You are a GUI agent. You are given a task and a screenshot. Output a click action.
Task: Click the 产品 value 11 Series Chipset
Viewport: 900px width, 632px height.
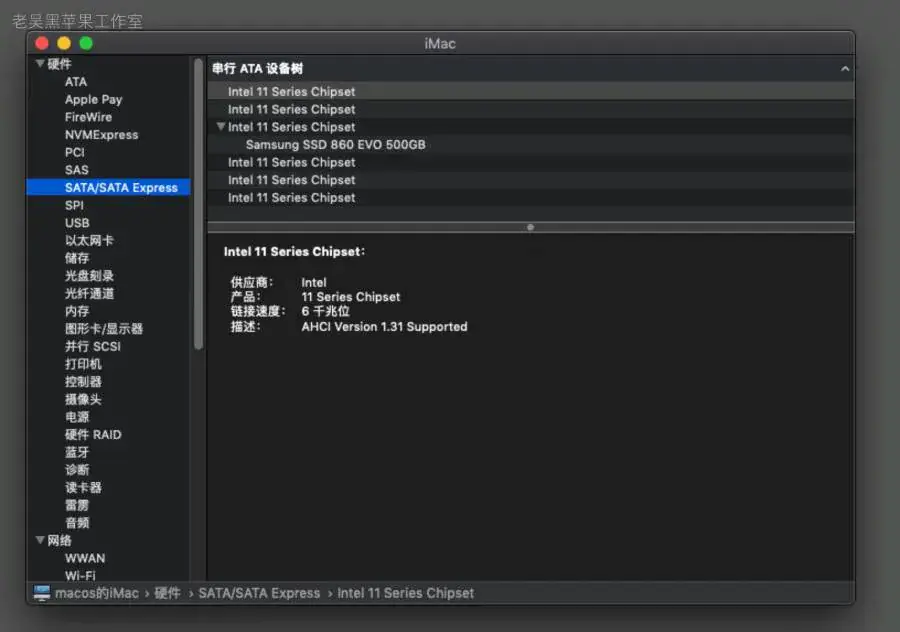pos(350,297)
